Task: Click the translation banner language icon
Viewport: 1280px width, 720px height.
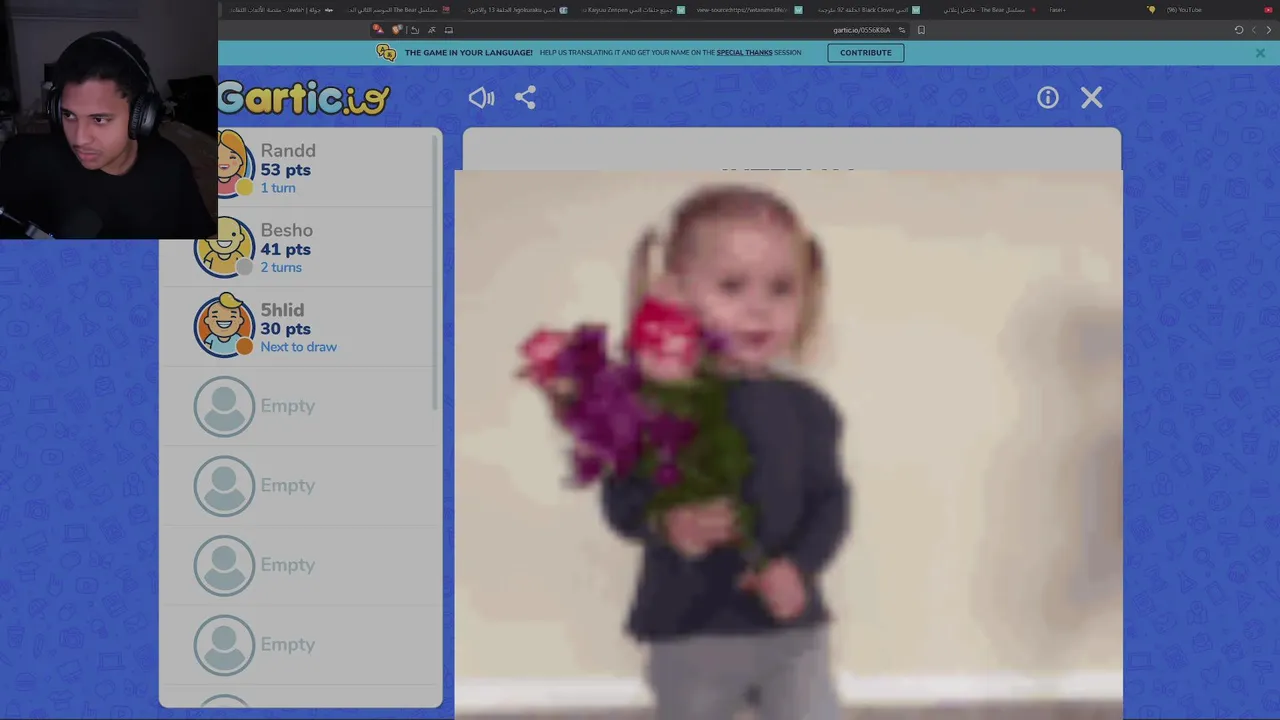Action: coord(386,53)
